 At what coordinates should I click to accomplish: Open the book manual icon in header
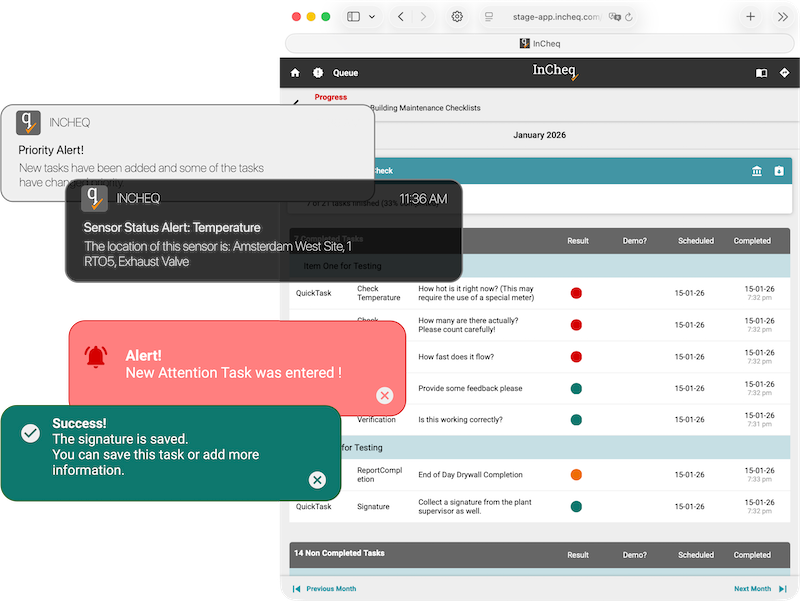pos(761,73)
